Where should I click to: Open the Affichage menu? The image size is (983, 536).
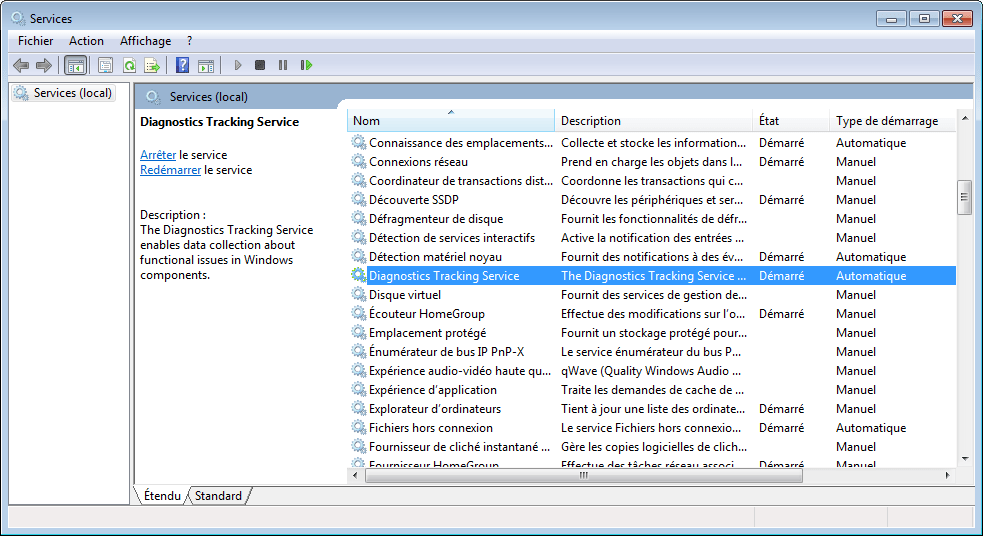[x=145, y=41]
